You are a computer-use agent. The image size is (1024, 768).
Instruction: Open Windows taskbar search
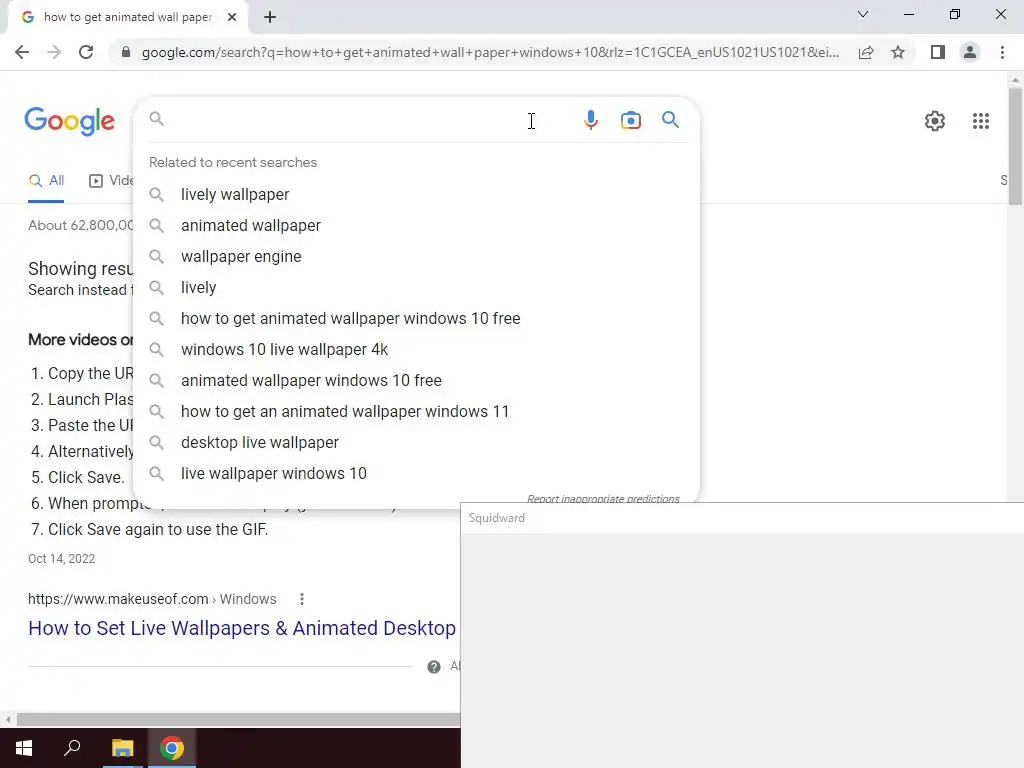coord(72,748)
